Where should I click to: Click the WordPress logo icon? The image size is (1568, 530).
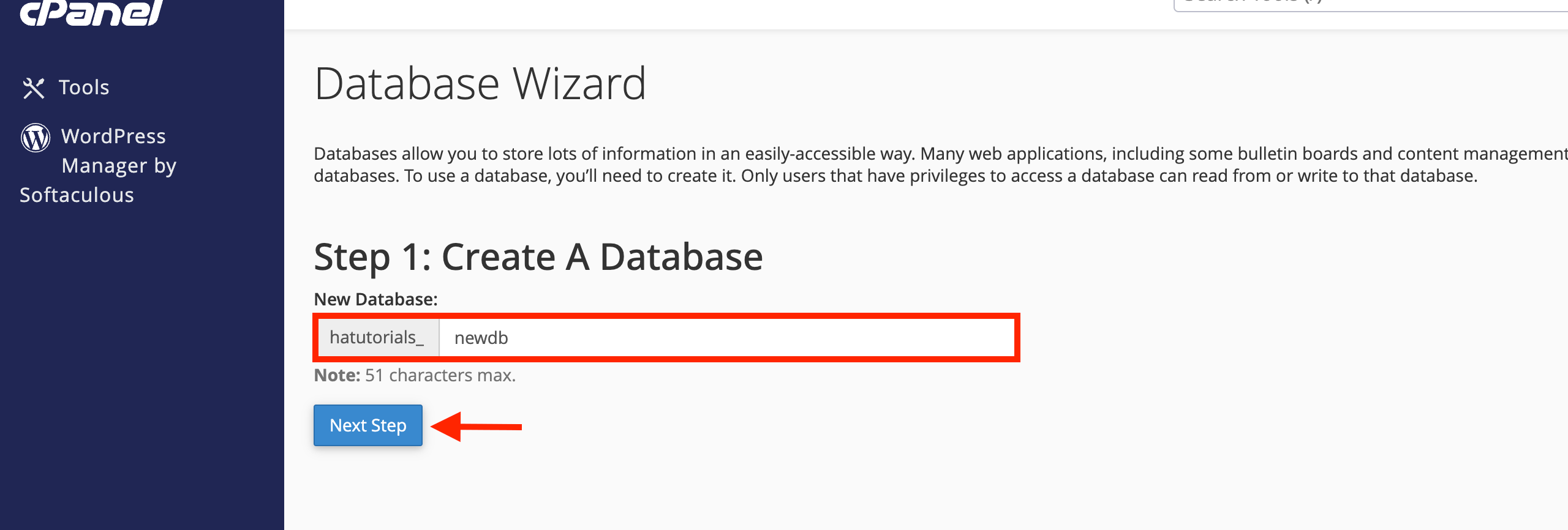35,138
